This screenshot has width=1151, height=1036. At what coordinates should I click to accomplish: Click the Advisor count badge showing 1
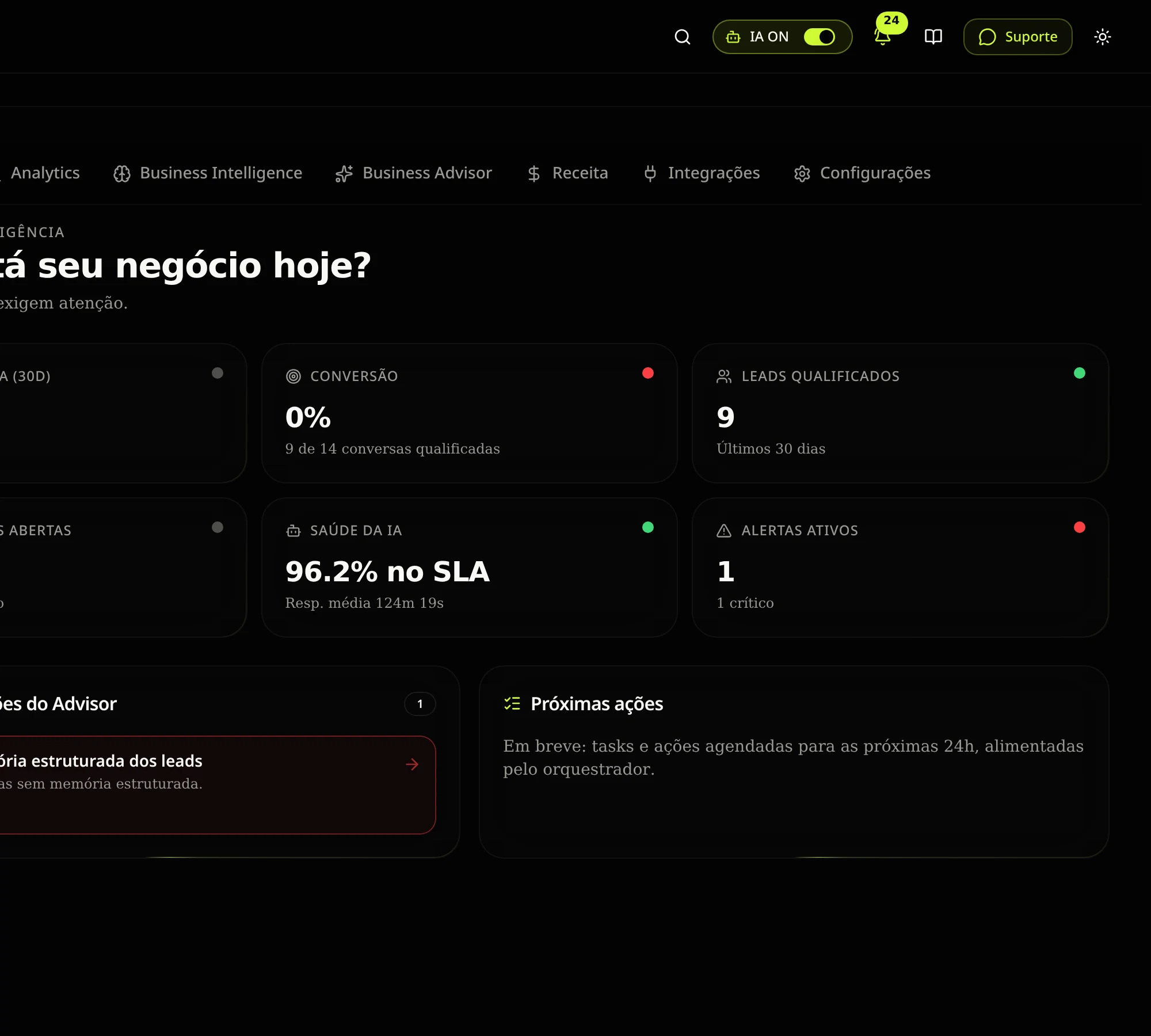(x=420, y=704)
